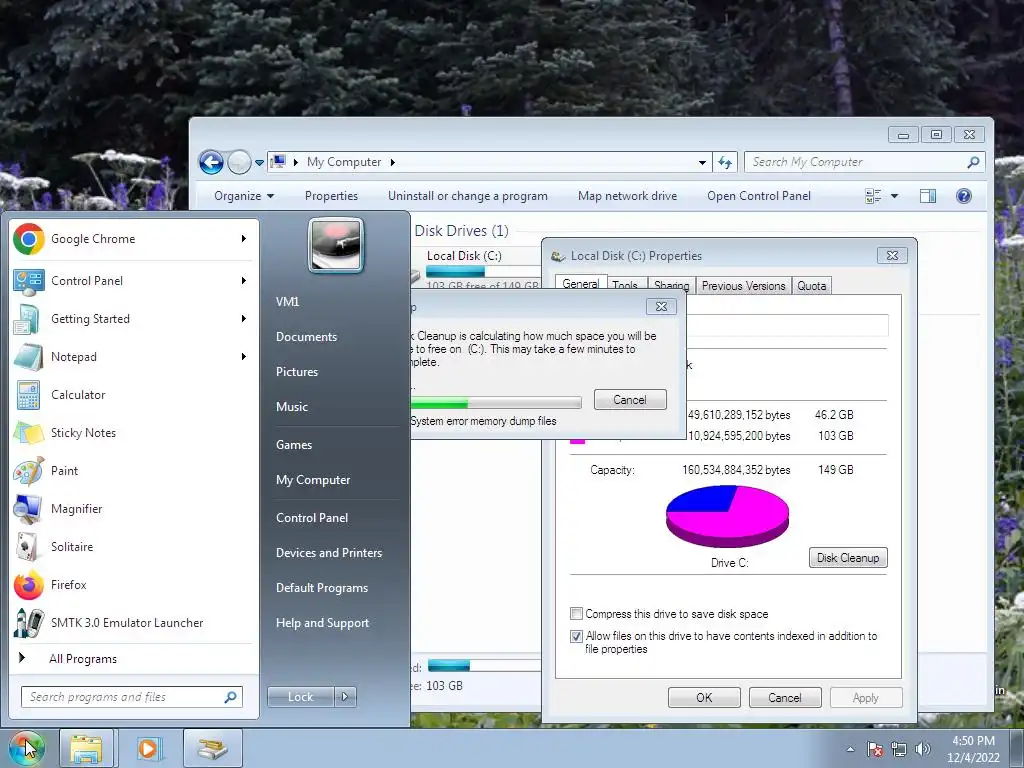Click the search magnifier in My Computer
The width and height of the screenshot is (1024, 768).
pos(973,162)
